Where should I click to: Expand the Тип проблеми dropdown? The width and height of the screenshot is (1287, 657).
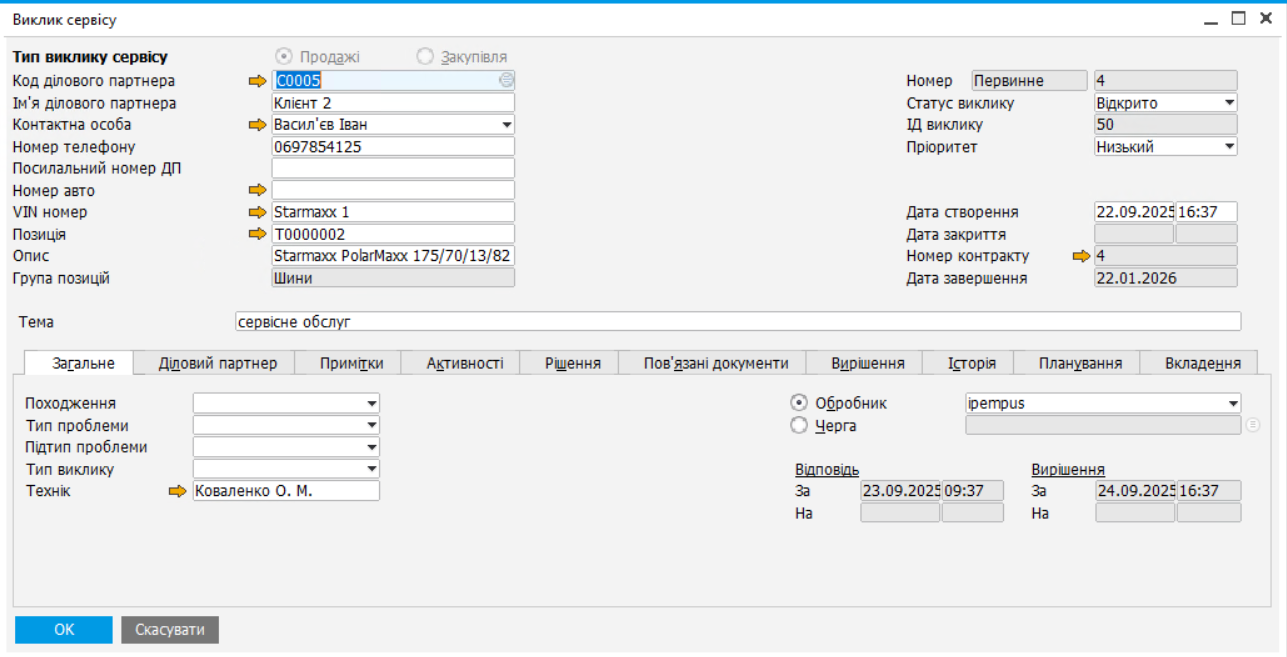[372, 426]
